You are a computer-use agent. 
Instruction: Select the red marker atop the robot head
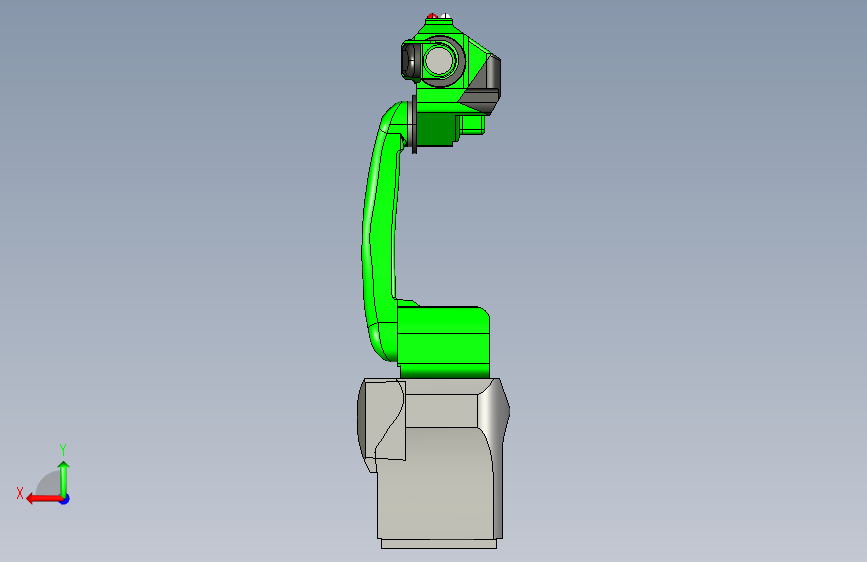click(432, 16)
